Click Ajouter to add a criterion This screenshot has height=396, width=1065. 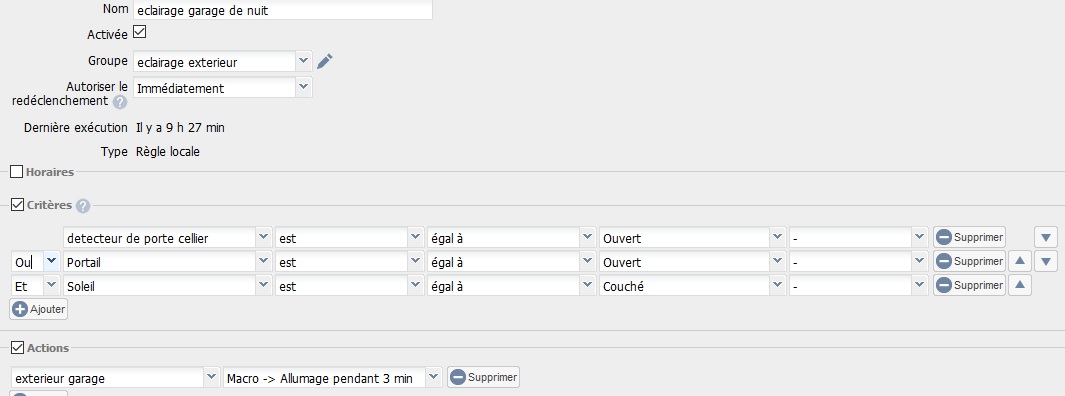(x=39, y=309)
